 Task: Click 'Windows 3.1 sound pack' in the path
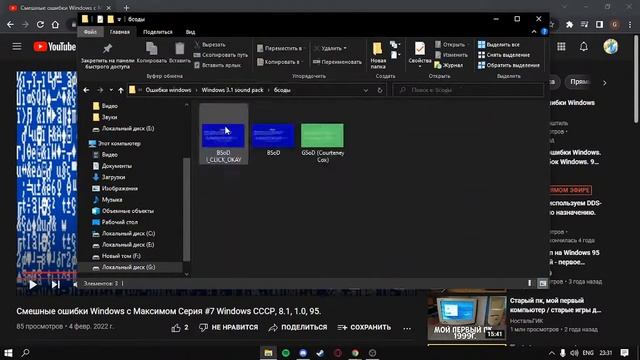point(232,90)
